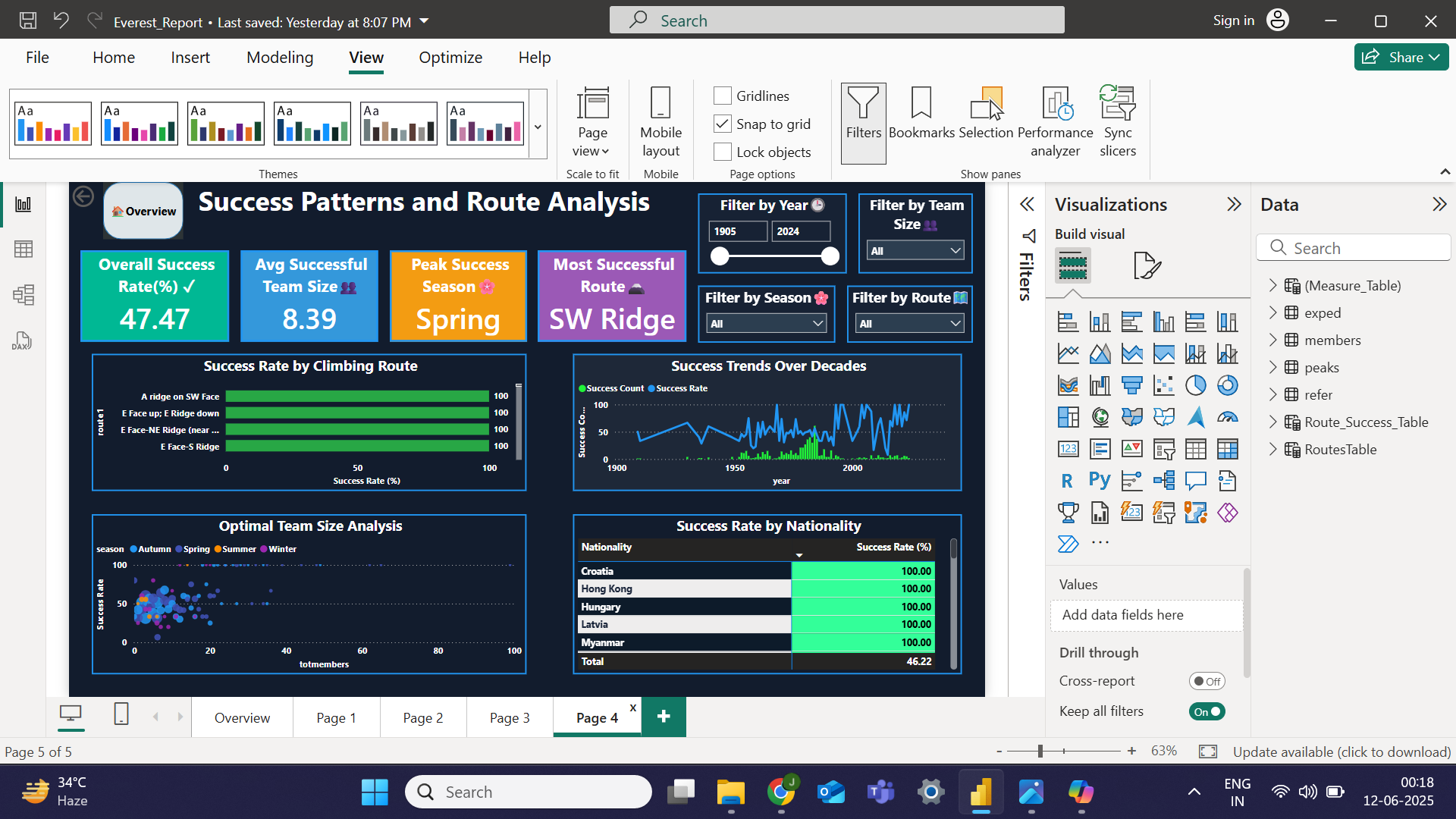Click the zoom slider handle in status bar
This screenshot has width=1456, height=819.
point(1040,751)
